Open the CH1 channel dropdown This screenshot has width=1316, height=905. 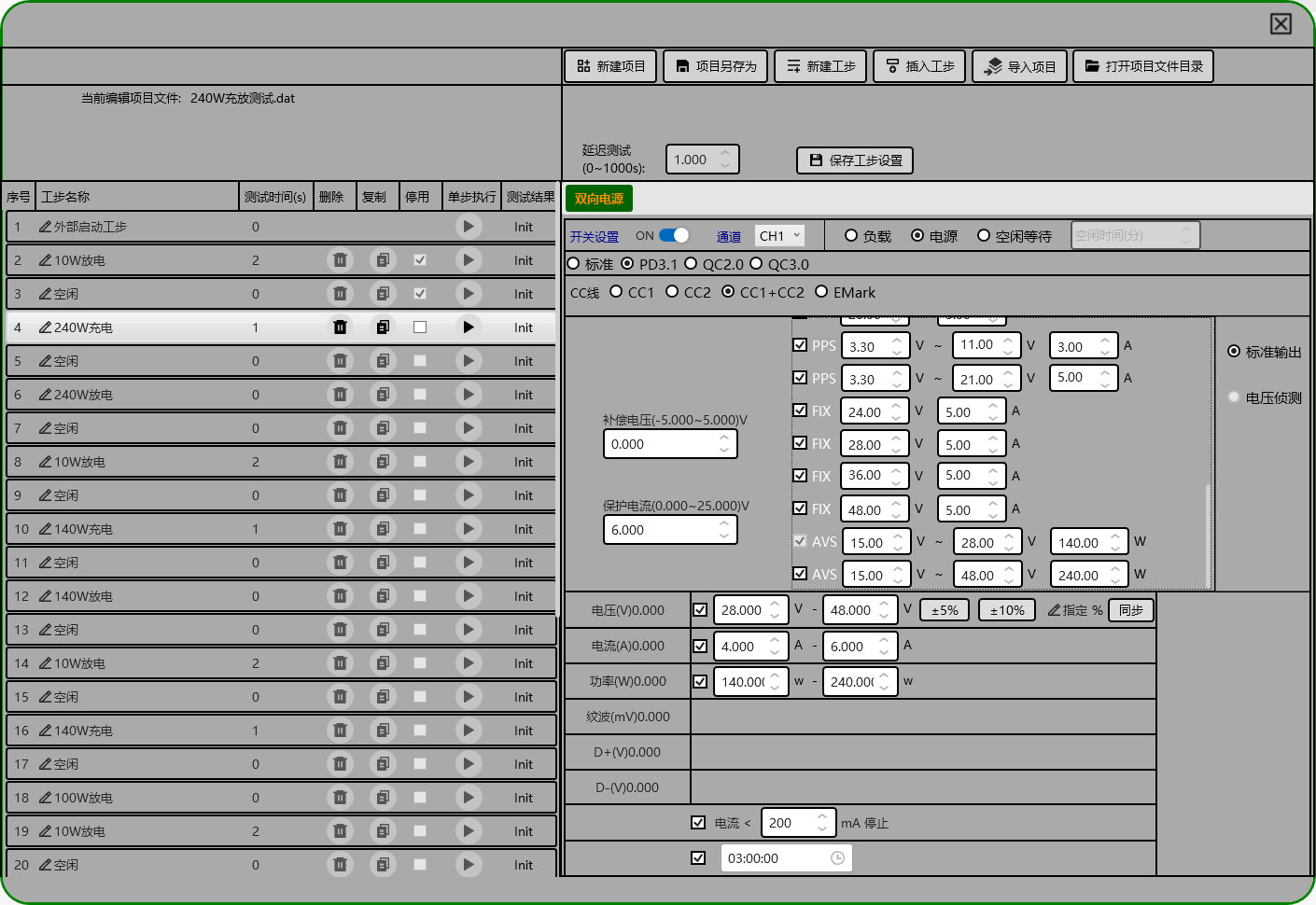coord(779,236)
